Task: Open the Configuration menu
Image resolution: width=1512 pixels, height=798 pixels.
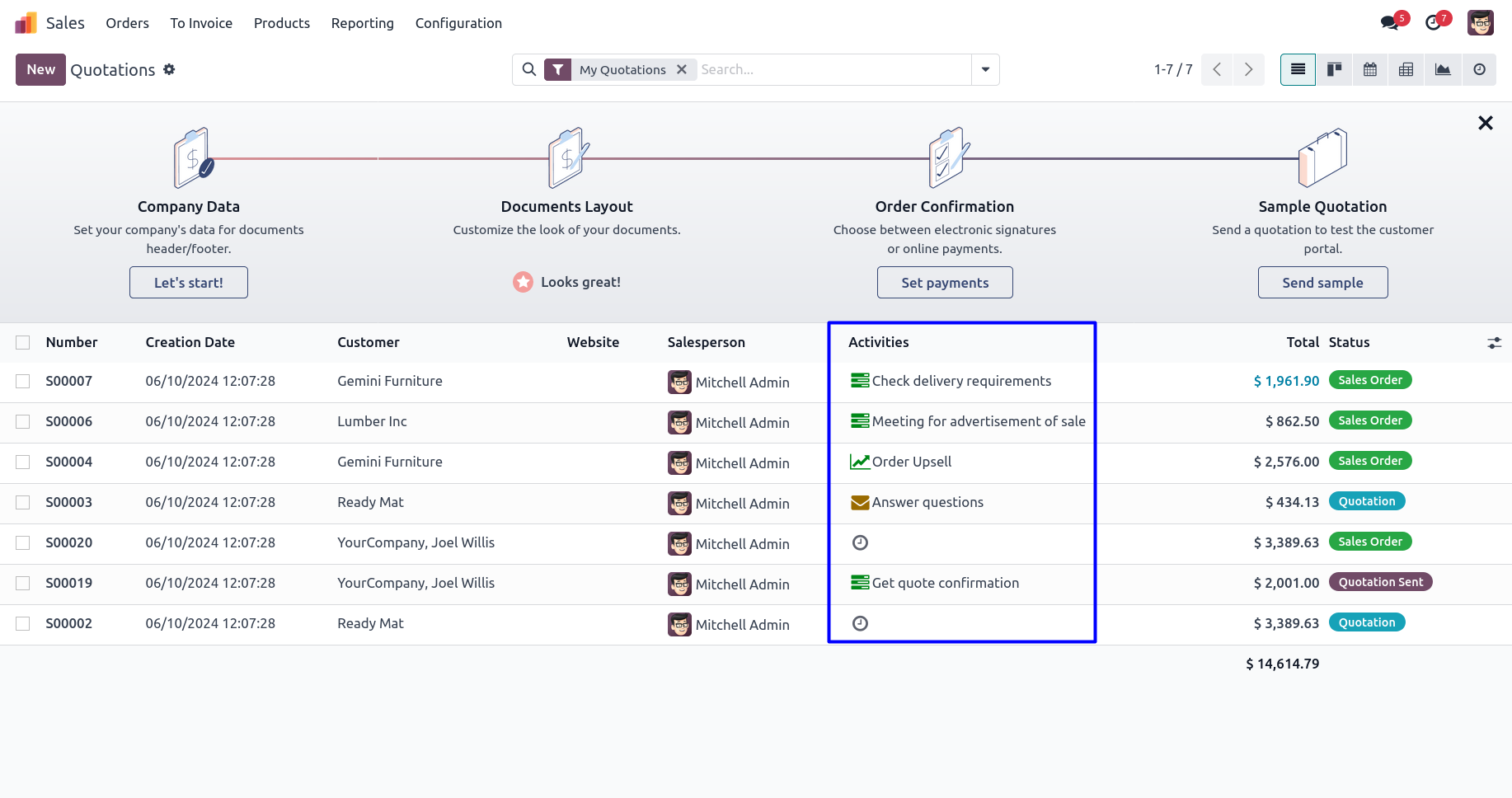Action: (x=458, y=23)
